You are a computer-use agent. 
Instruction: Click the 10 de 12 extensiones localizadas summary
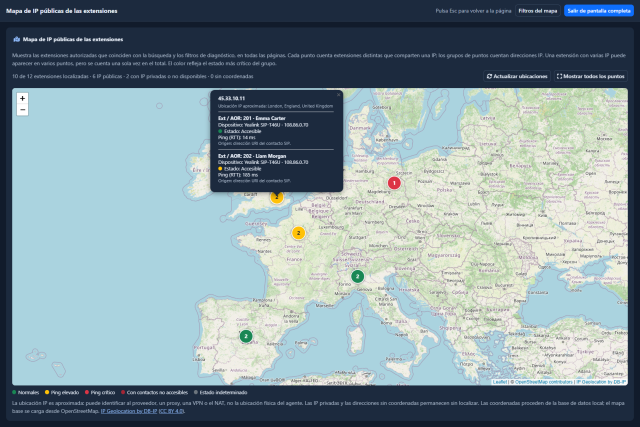coord(133,76)
